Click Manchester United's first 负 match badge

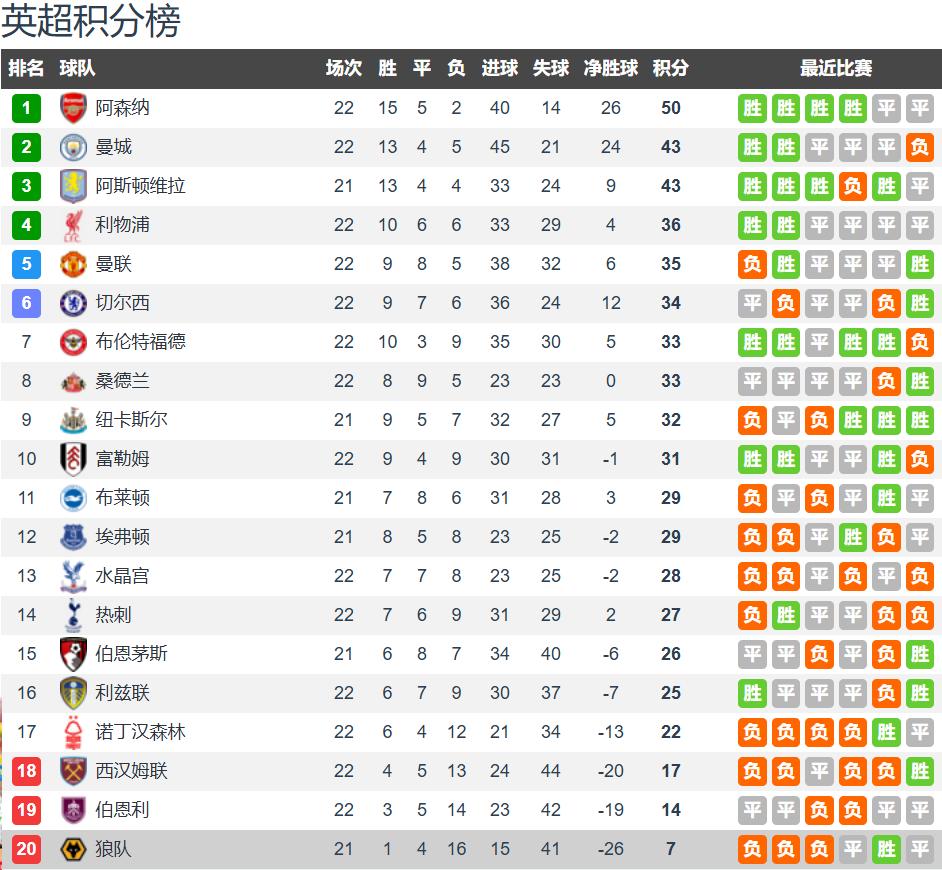752,264
